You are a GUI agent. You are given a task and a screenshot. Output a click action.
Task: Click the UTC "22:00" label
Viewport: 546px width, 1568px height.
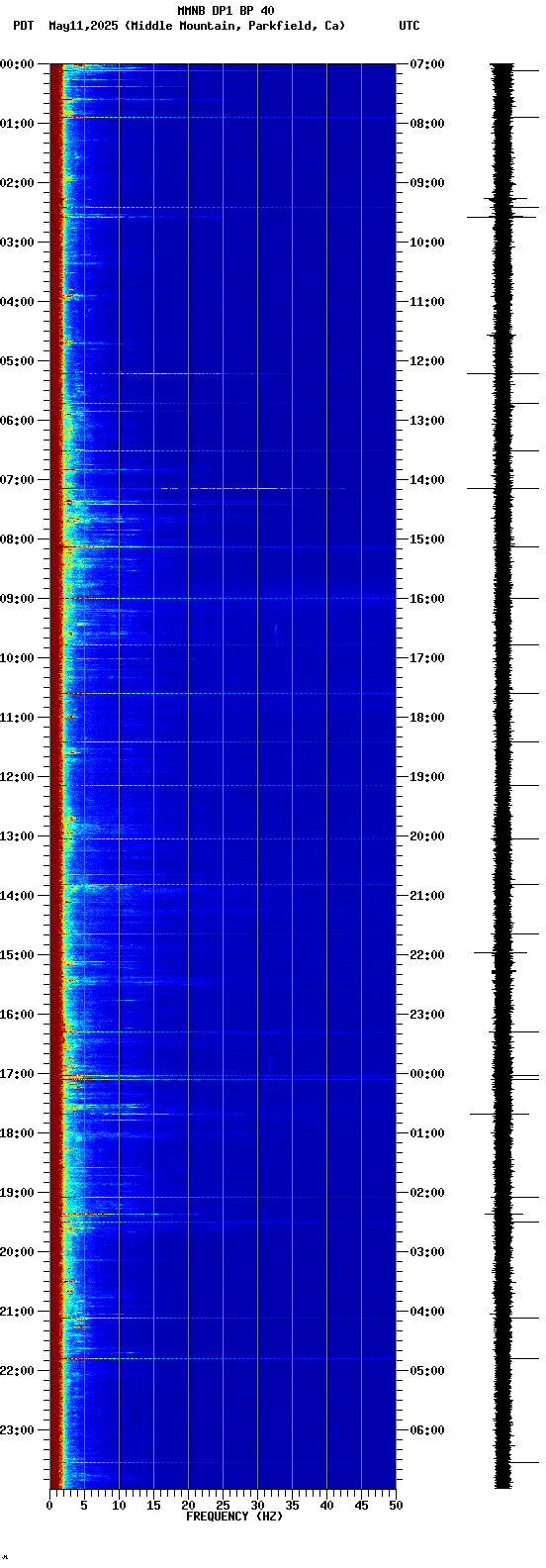[427, 955]
